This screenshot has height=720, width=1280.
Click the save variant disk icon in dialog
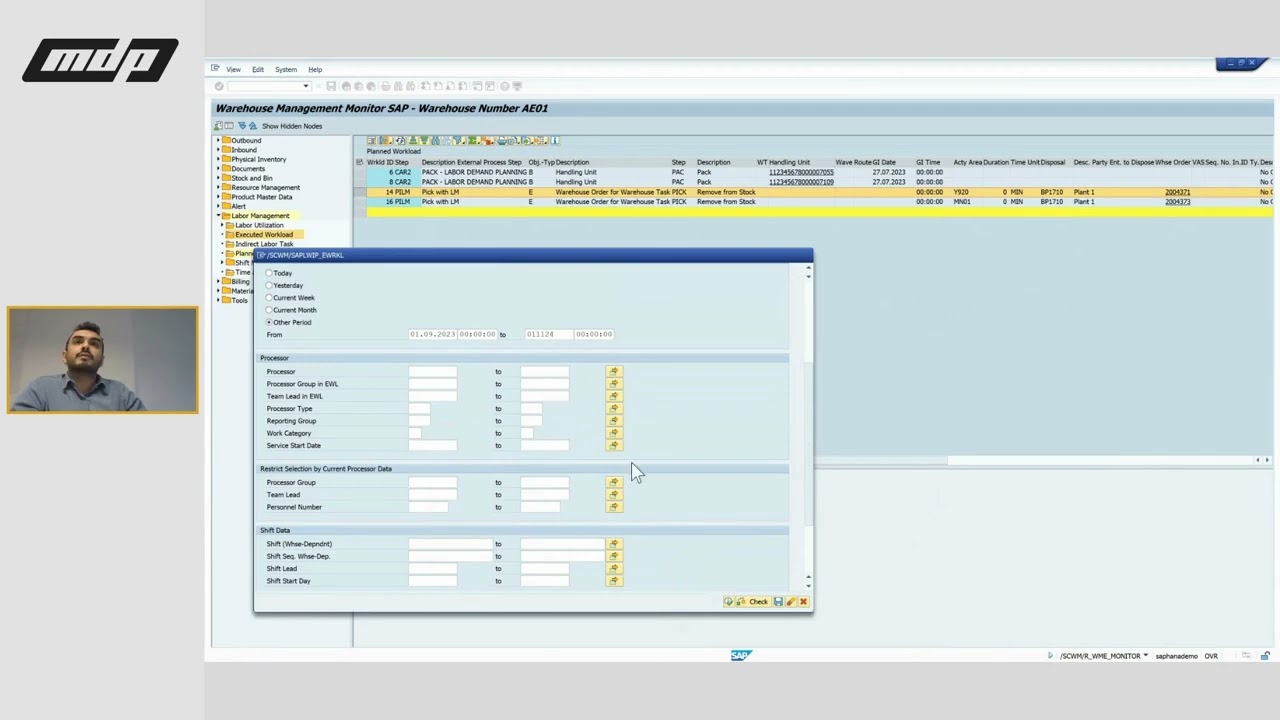778,602
